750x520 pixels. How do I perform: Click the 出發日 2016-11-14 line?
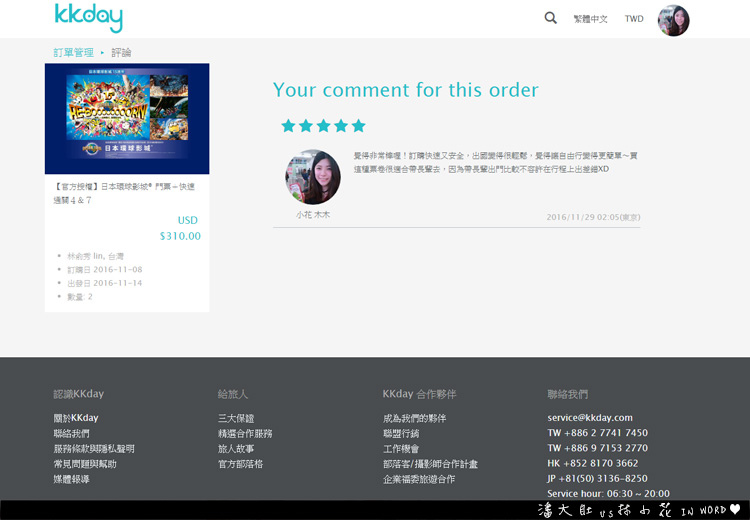[104, 283]
